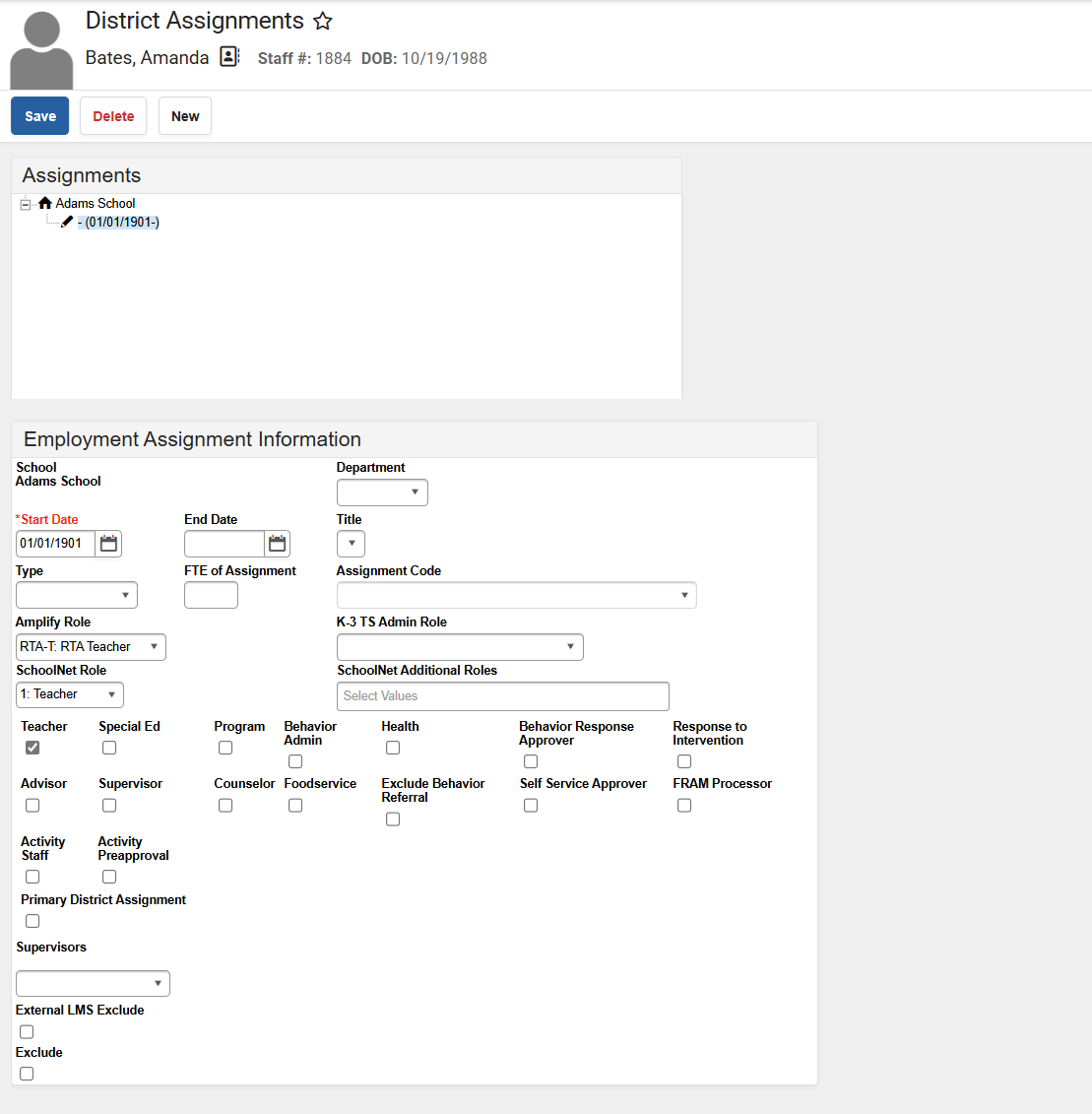Image resolution: width=1092 pixels, height=1114 pixels.
Task: Click the name Bates, Amanda
Action: click(x=147, y=57)
